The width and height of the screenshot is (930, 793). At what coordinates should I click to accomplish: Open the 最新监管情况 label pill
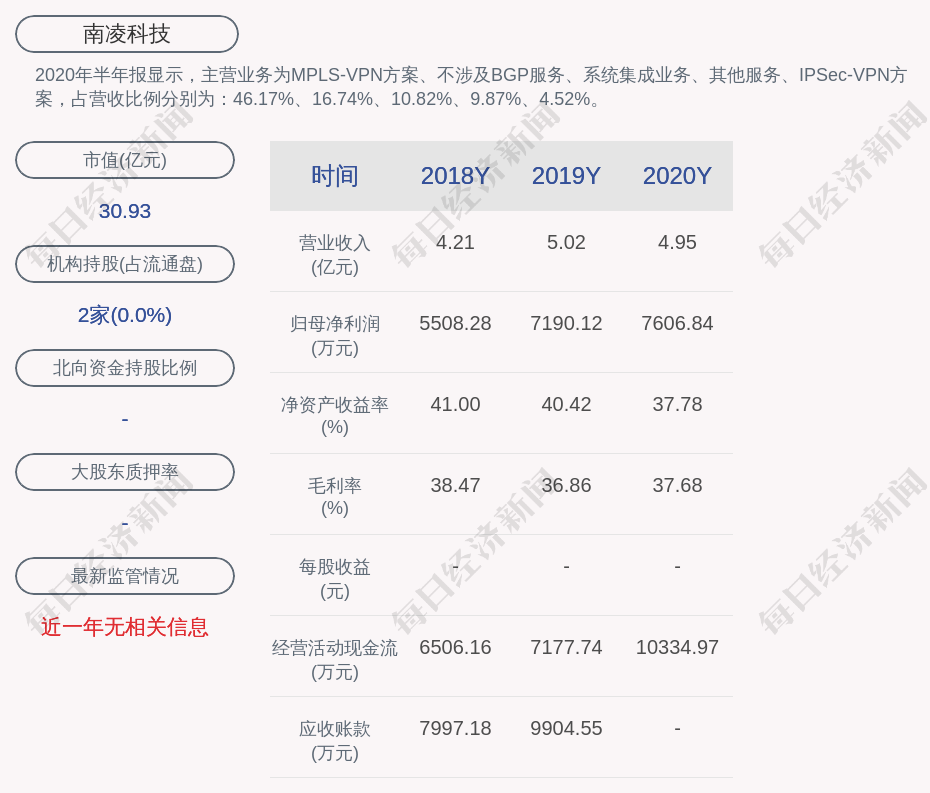[x=125, y=576]
